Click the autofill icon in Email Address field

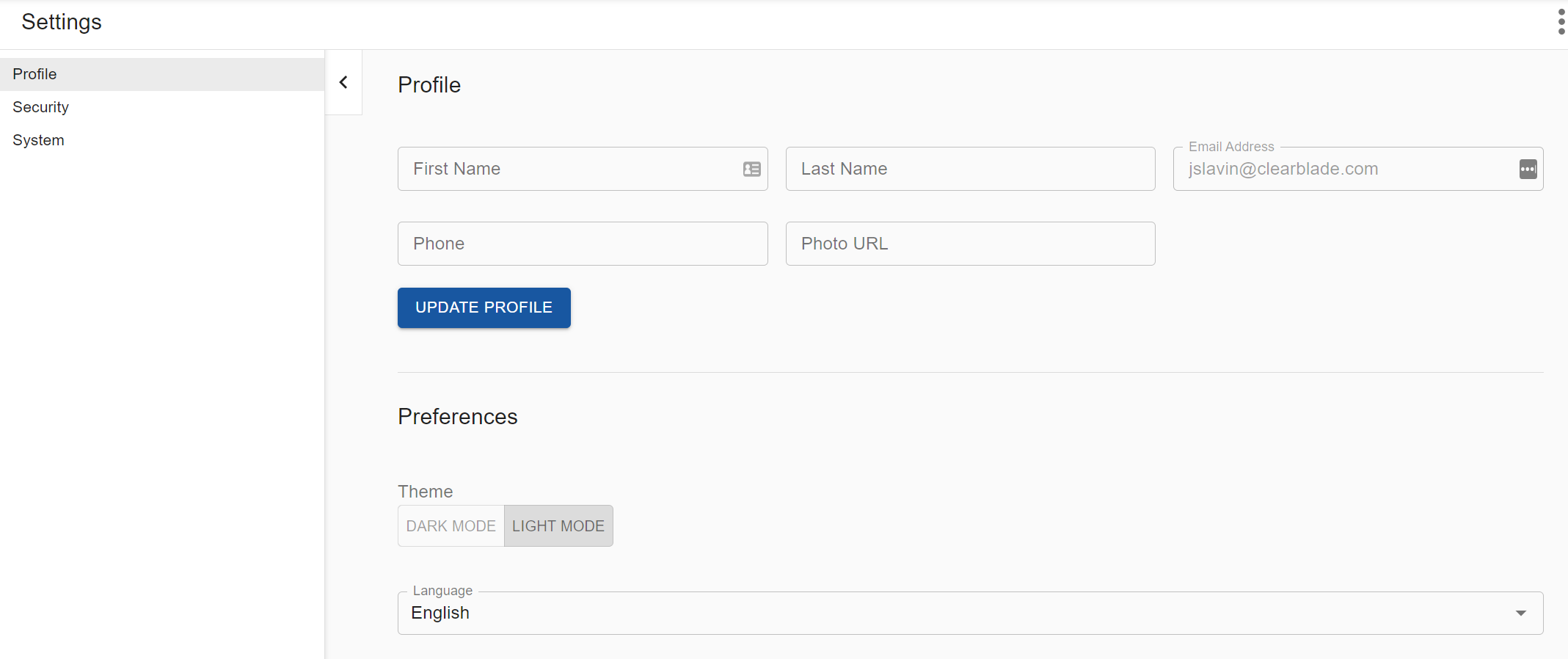pos(1528,170)
